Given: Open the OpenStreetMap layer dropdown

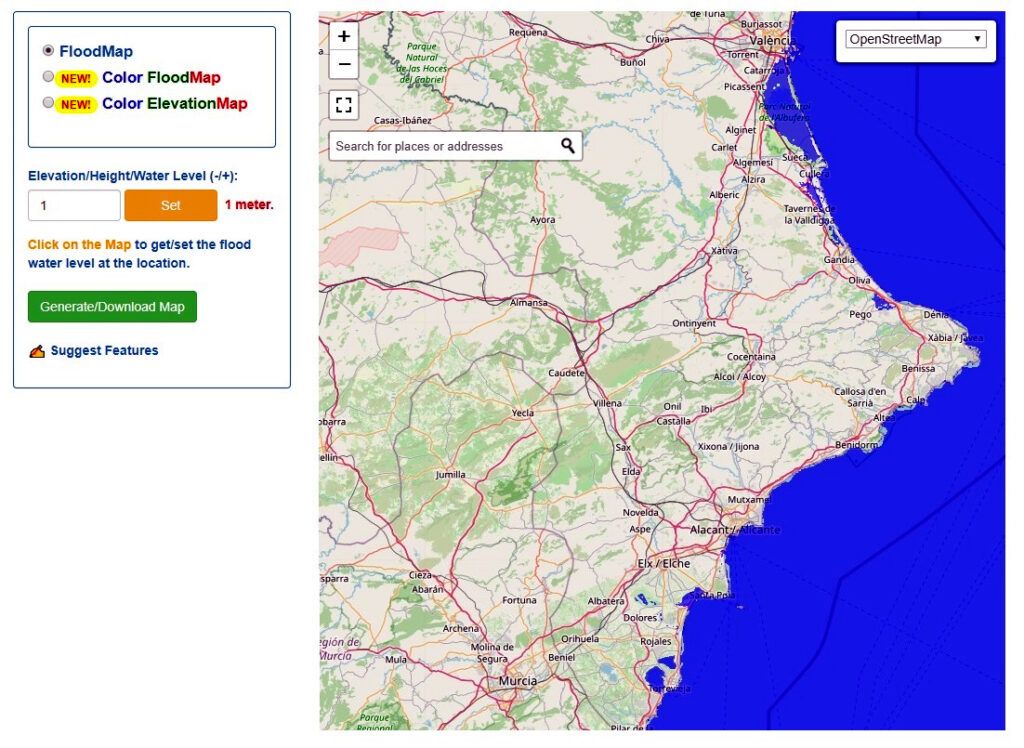Looking at the screenshot, I should tap(915, 40).
